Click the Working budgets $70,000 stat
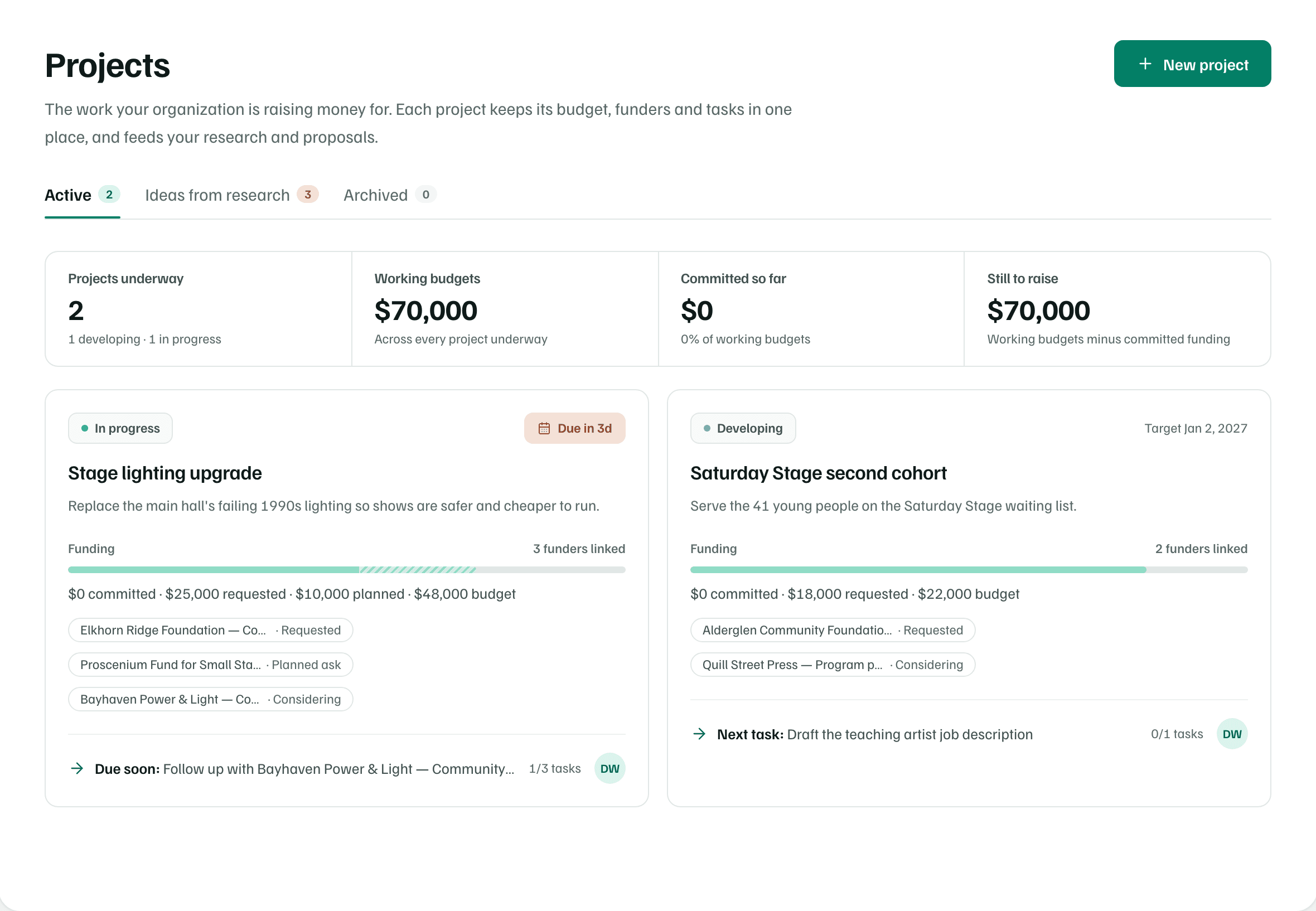The height and width of the screenshot is (911, 1316). pyautogui.click(x=505, y=309)
